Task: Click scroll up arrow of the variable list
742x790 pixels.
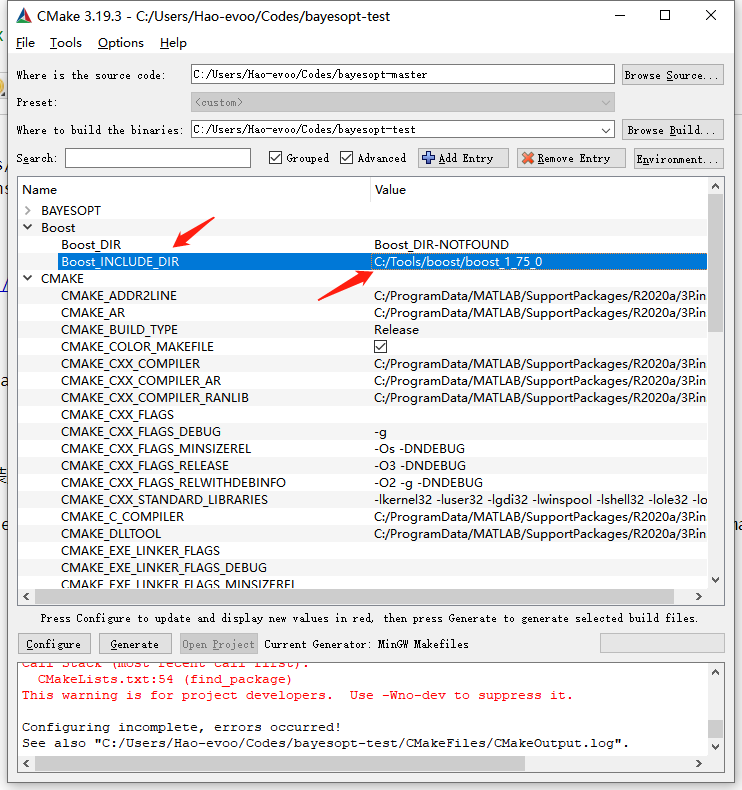Action: pos(715,188)
